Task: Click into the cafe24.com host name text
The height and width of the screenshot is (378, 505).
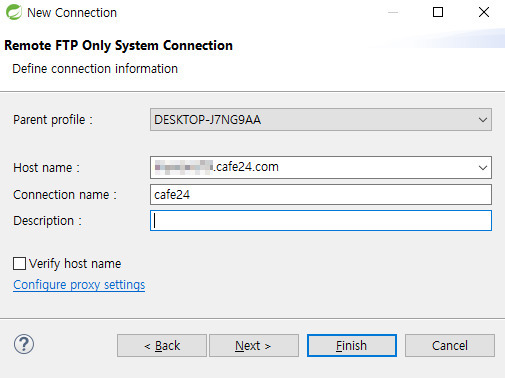Action: (247, 167)
